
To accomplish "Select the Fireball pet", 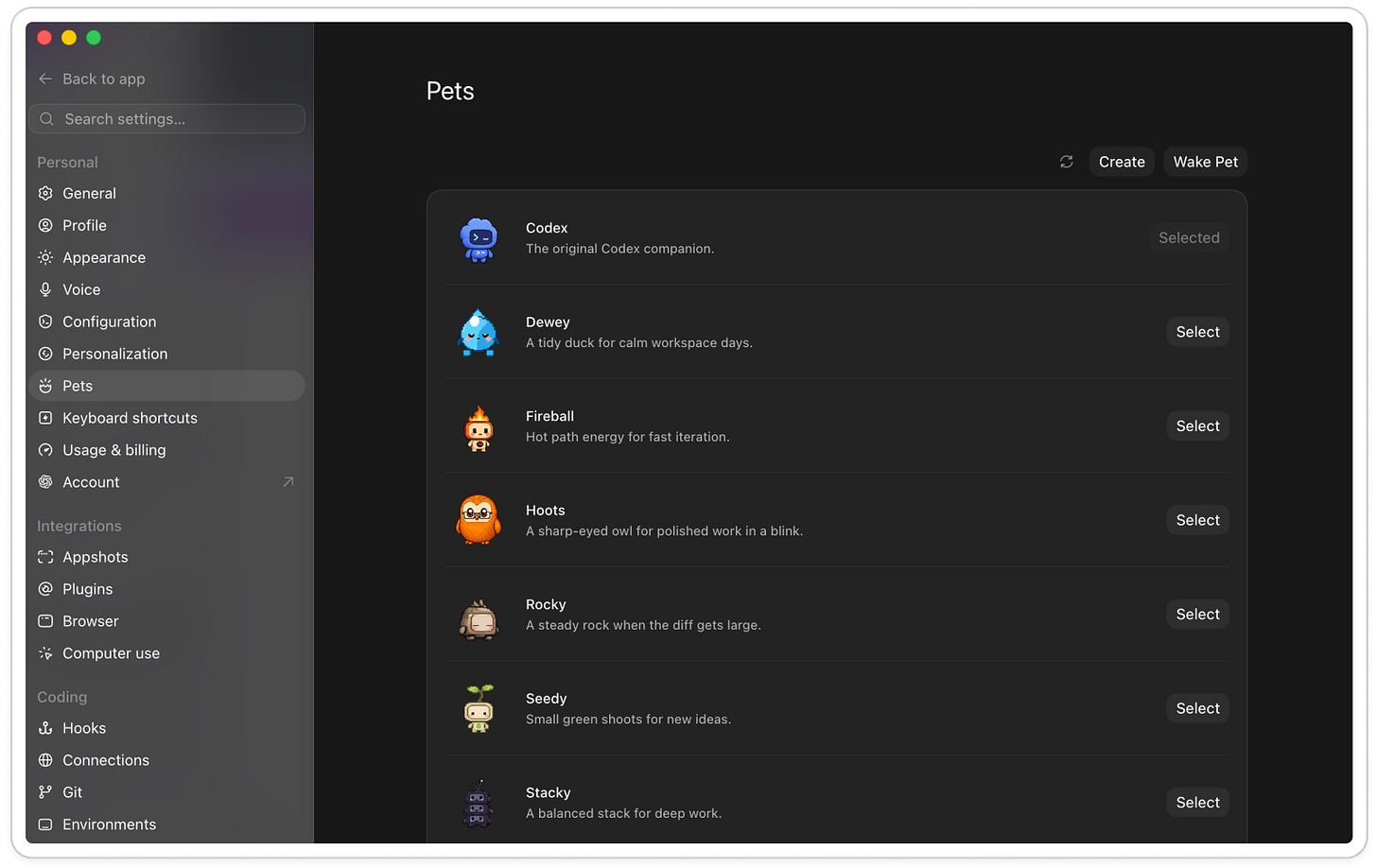I will click(x=1198, y=425).
